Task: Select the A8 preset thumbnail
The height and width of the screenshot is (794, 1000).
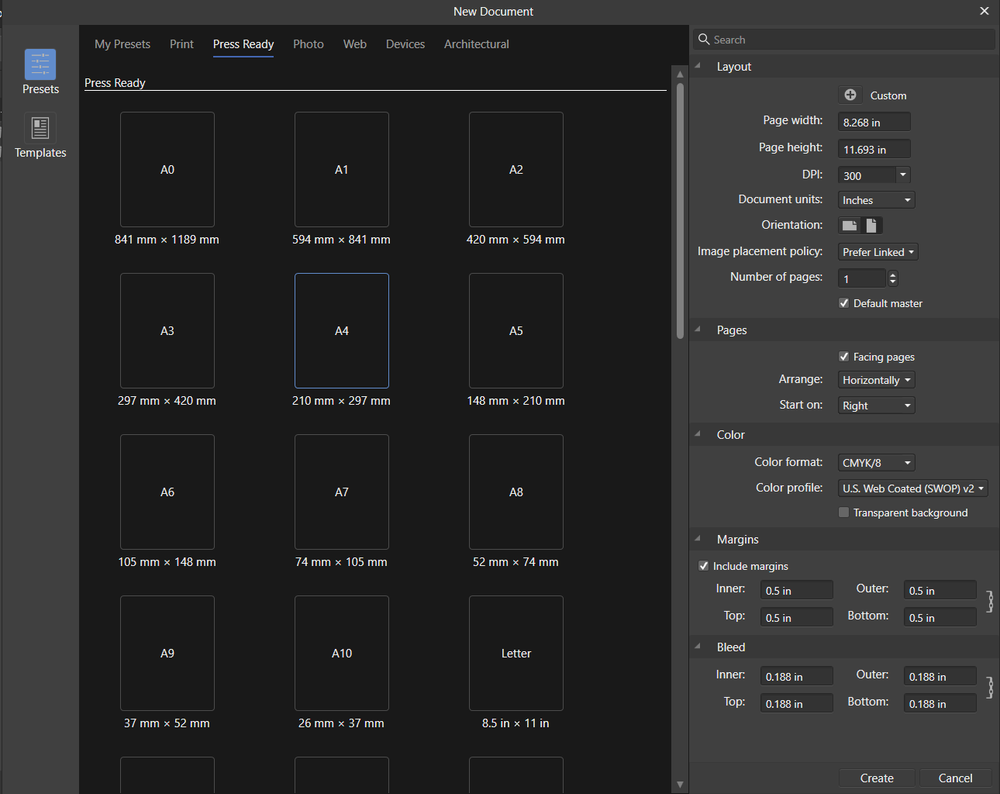Action: point(516,492)
